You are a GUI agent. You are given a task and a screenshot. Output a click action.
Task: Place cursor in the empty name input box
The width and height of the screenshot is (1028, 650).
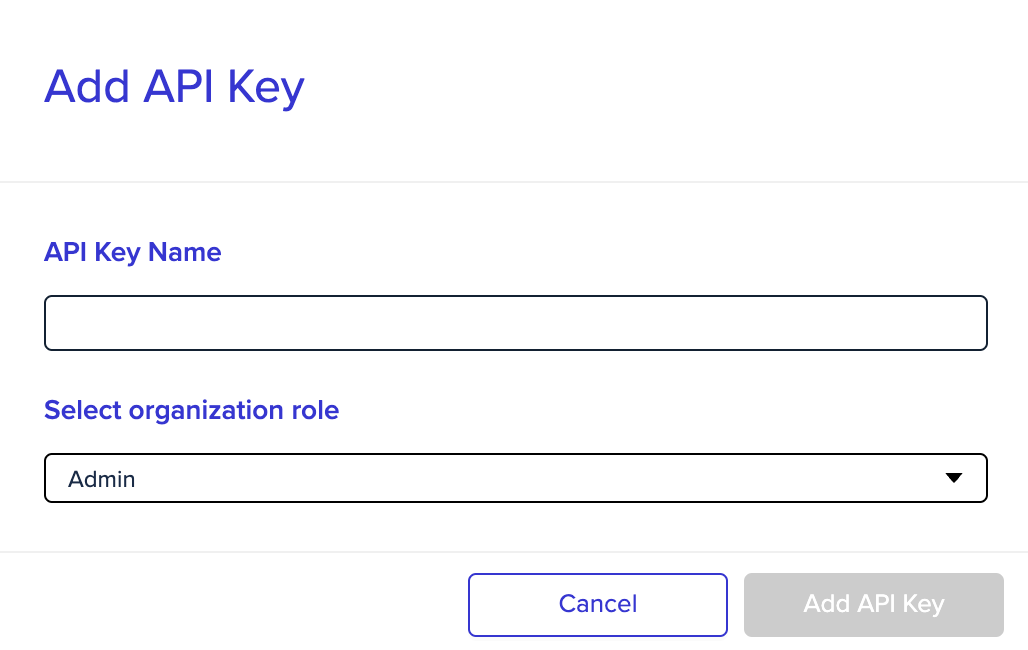click(516, 323)
